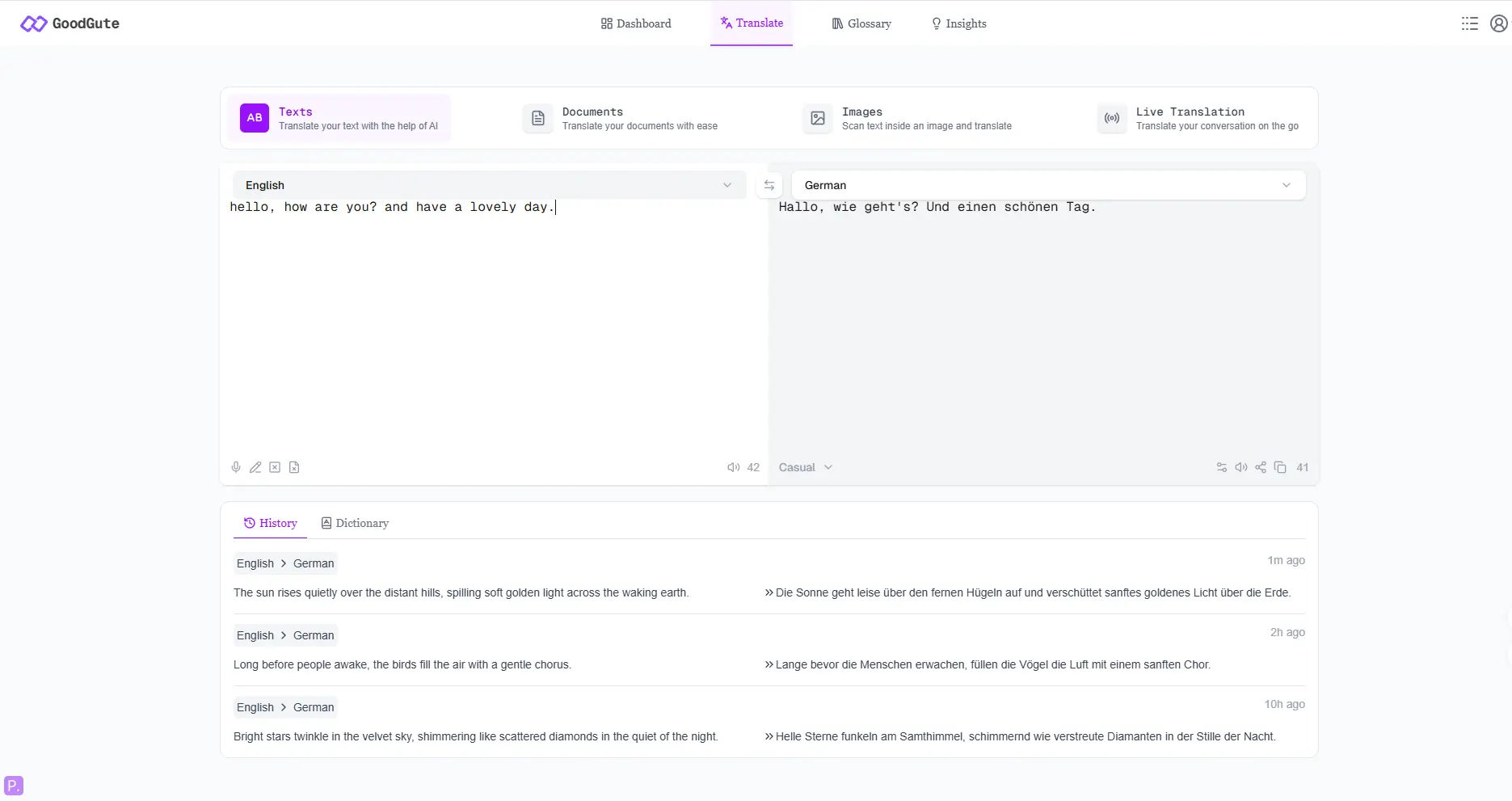Screen dimensions: 1512x801
Task: Copy the translation with copy icon
Action: pos(1280,467)
